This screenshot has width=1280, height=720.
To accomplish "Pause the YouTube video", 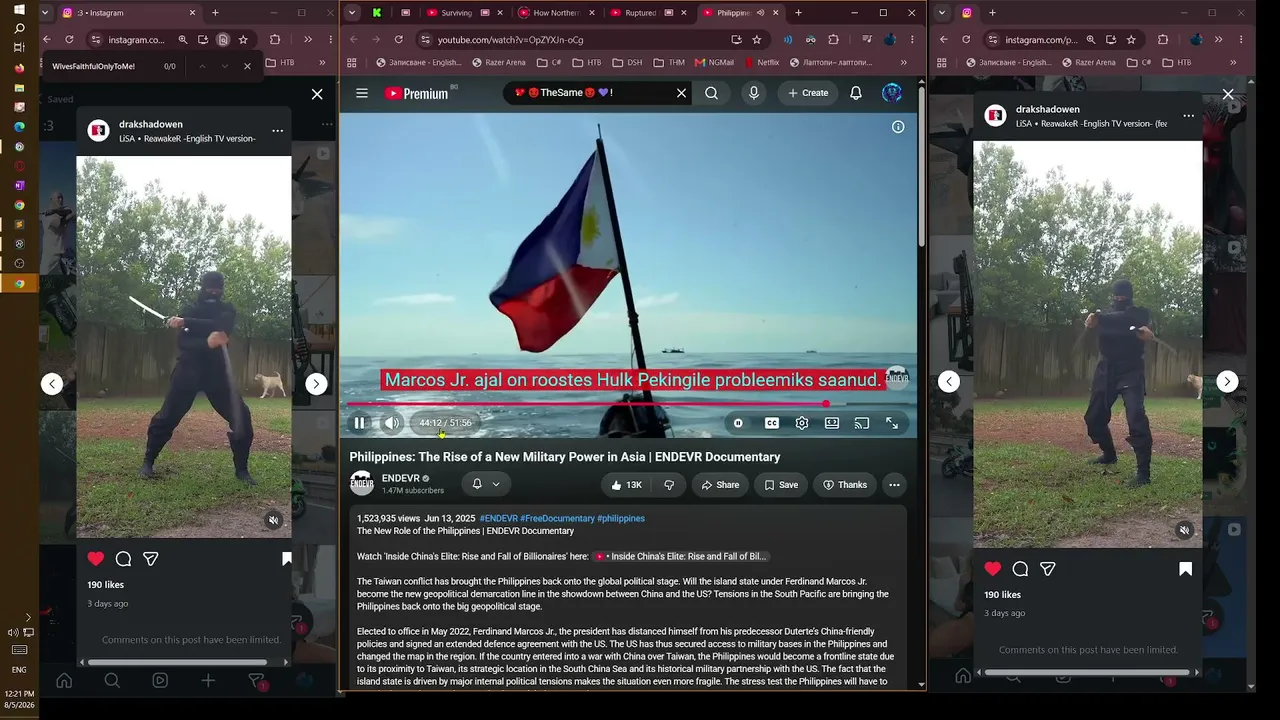I will coord(360,423).
